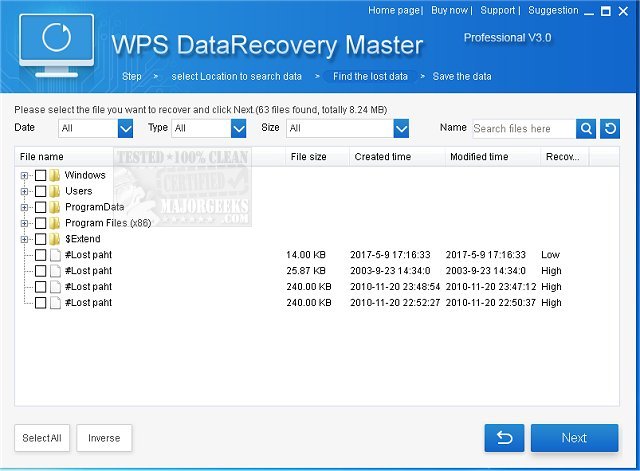This screenshot has width=640, height=471.
Task: Open the Date filter dropdown
Action: tap(125, 129)
